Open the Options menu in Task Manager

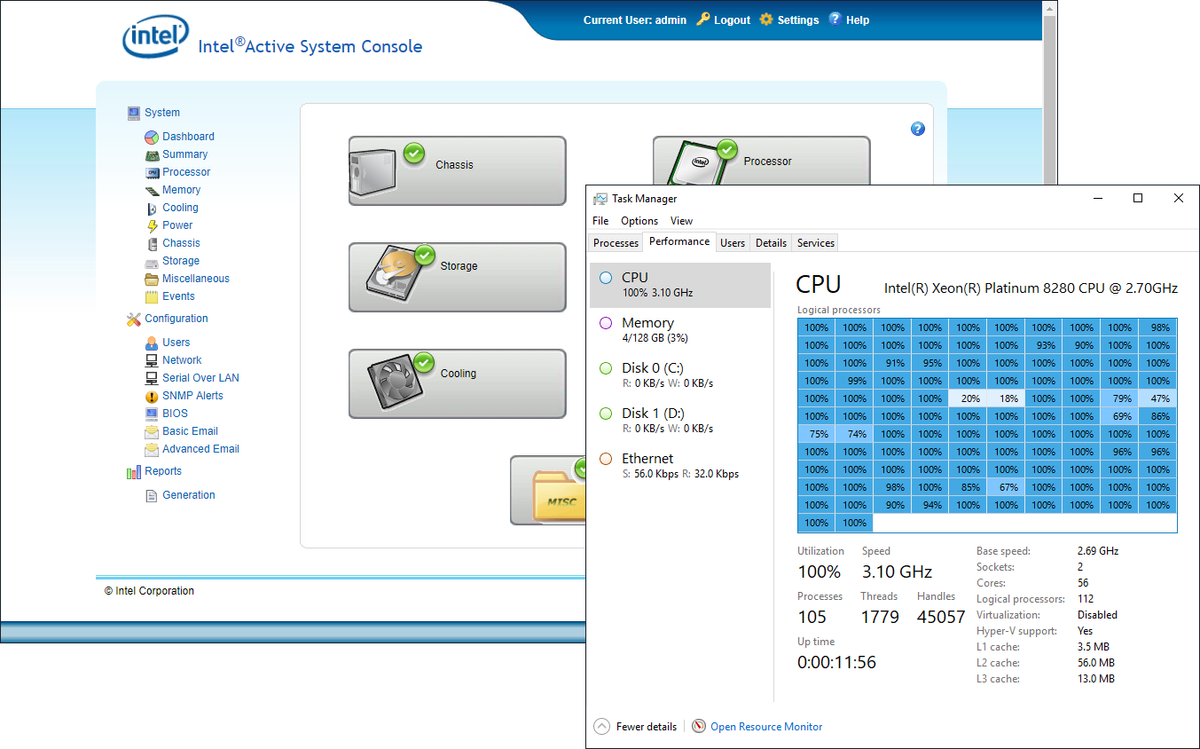(x=638, y=220)
